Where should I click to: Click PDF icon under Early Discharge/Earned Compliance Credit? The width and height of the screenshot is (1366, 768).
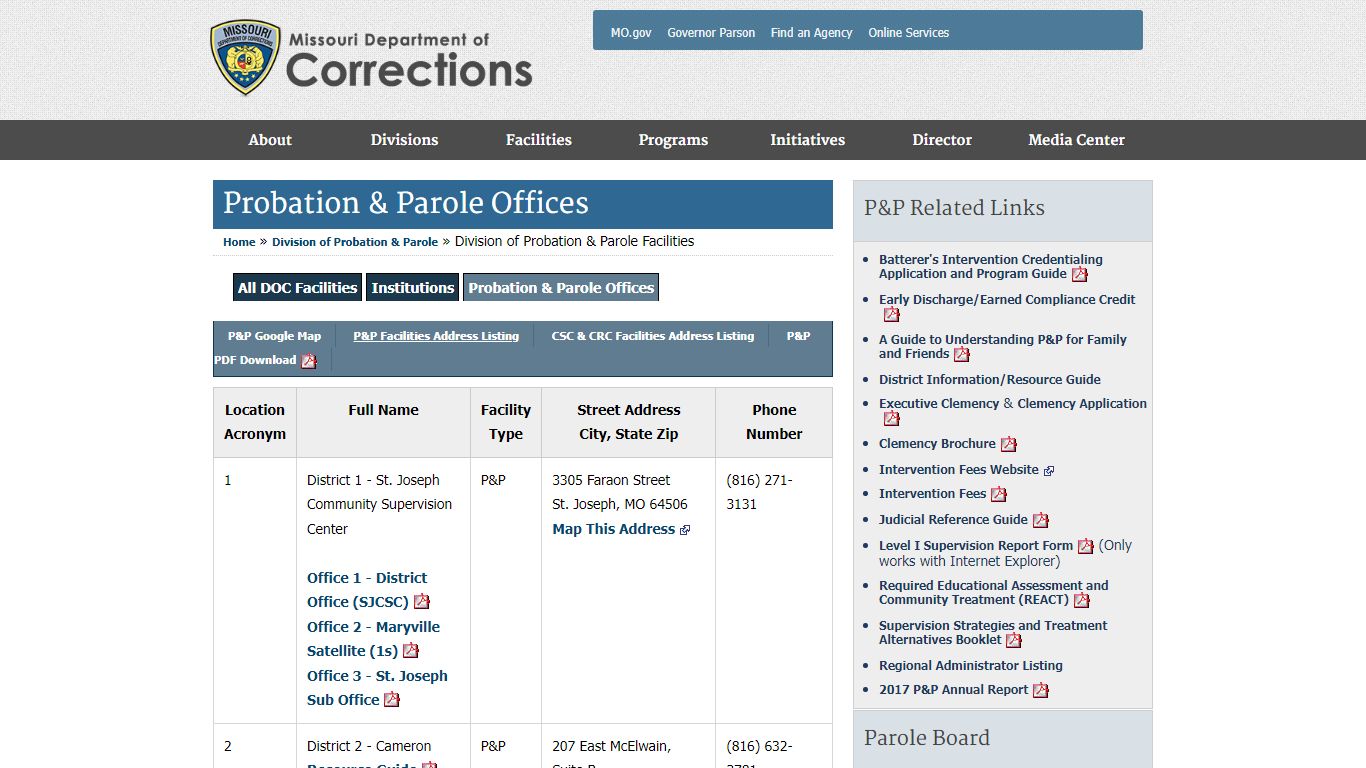(892, 314)
